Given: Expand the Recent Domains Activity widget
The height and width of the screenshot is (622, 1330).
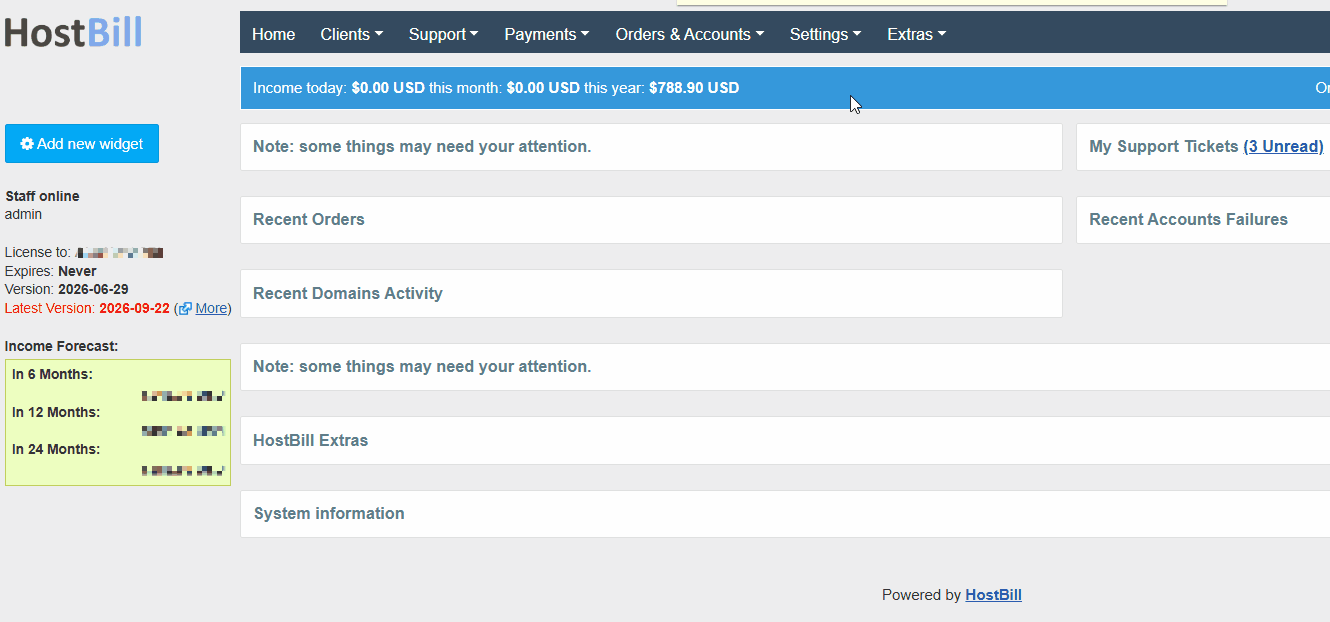Looking at the screenshot, I should [651, 294].
